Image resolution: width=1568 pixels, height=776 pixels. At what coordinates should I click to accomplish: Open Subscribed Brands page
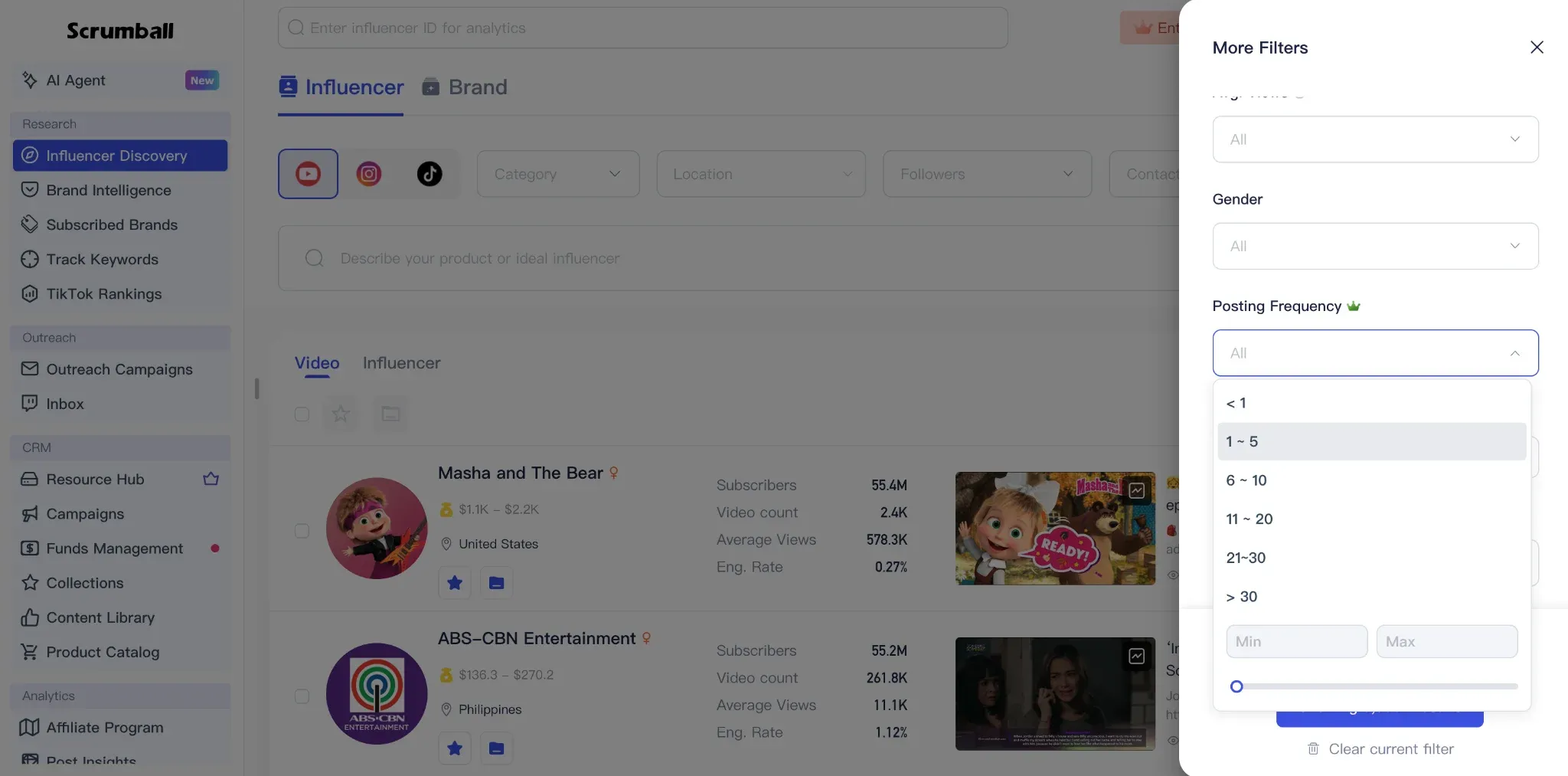pos(120,224)
